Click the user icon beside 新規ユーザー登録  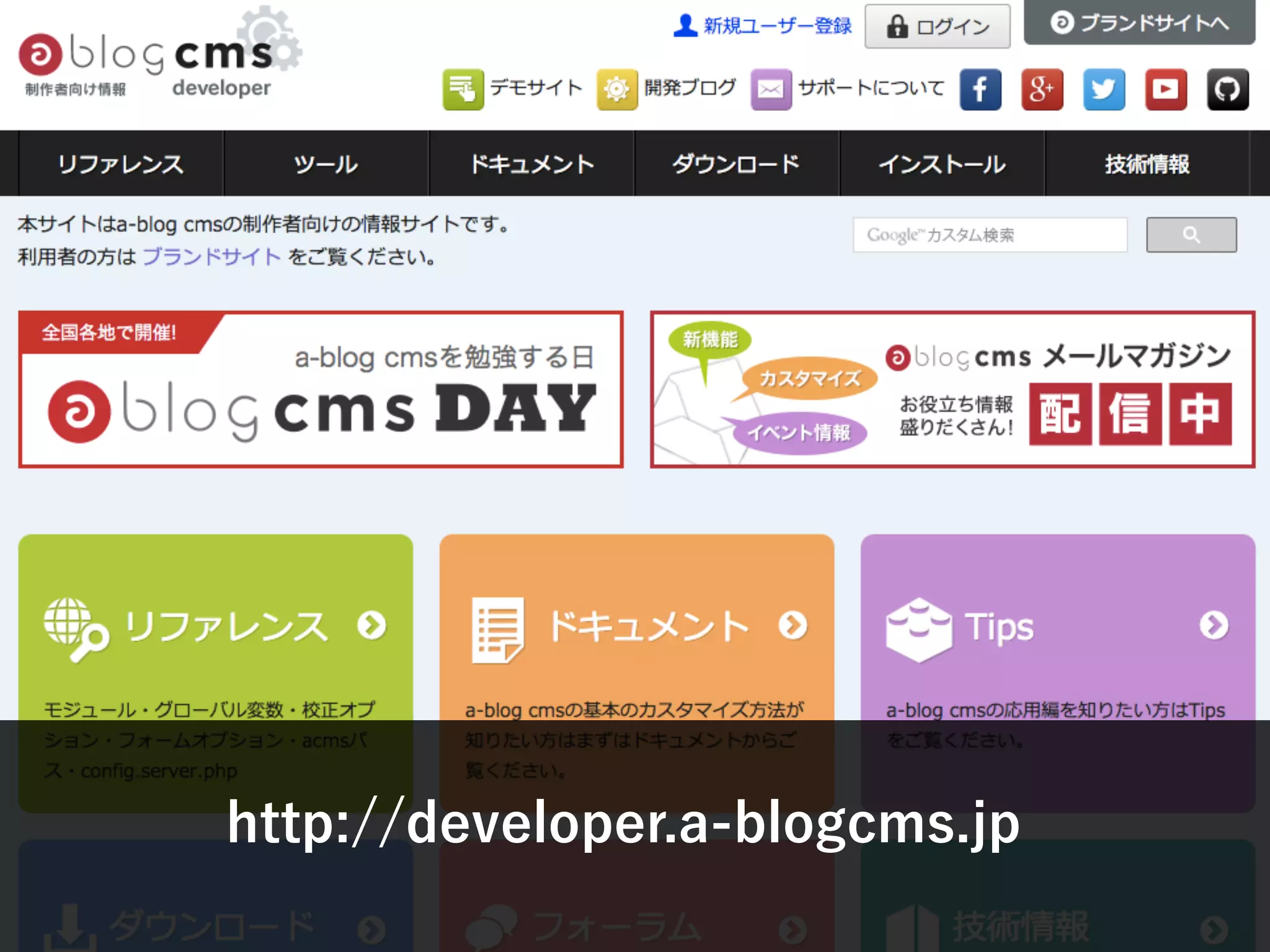coord(685,25)
